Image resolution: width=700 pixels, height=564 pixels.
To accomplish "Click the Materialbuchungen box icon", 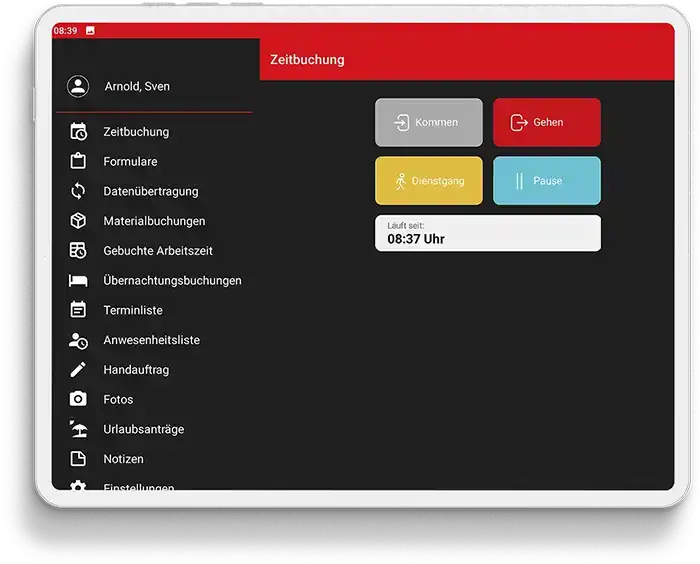I will 78,221.
